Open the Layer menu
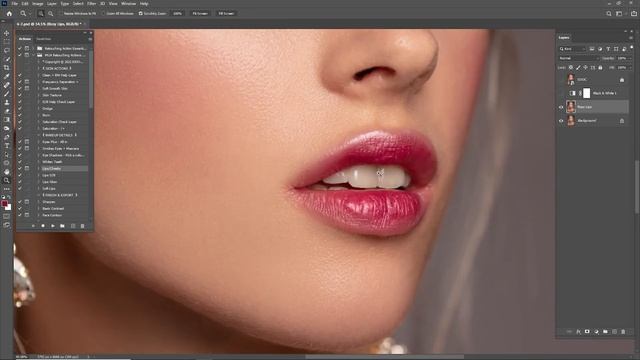 pyautogui.click(x=52, y=4)
